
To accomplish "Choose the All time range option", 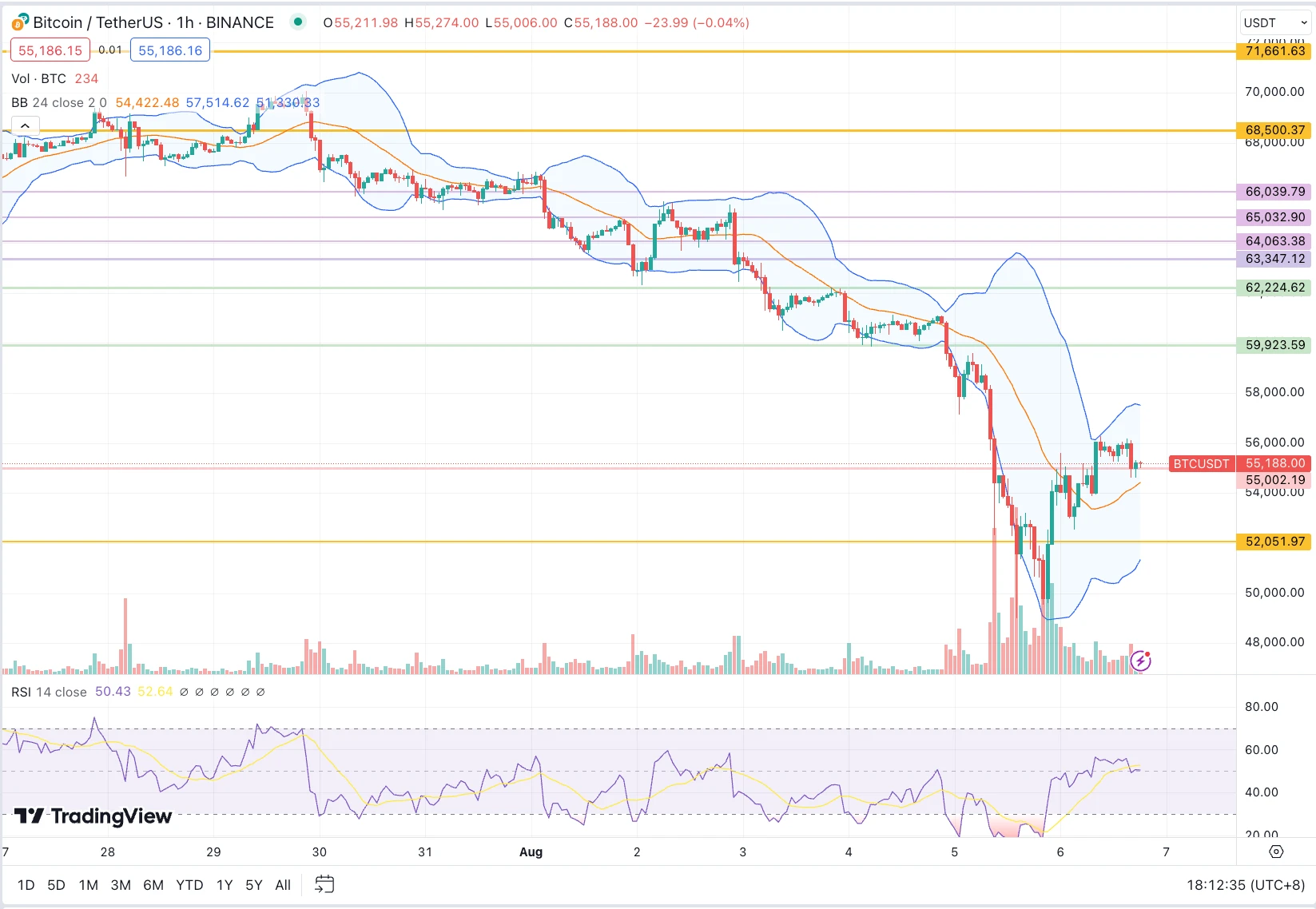I will 283,884.
